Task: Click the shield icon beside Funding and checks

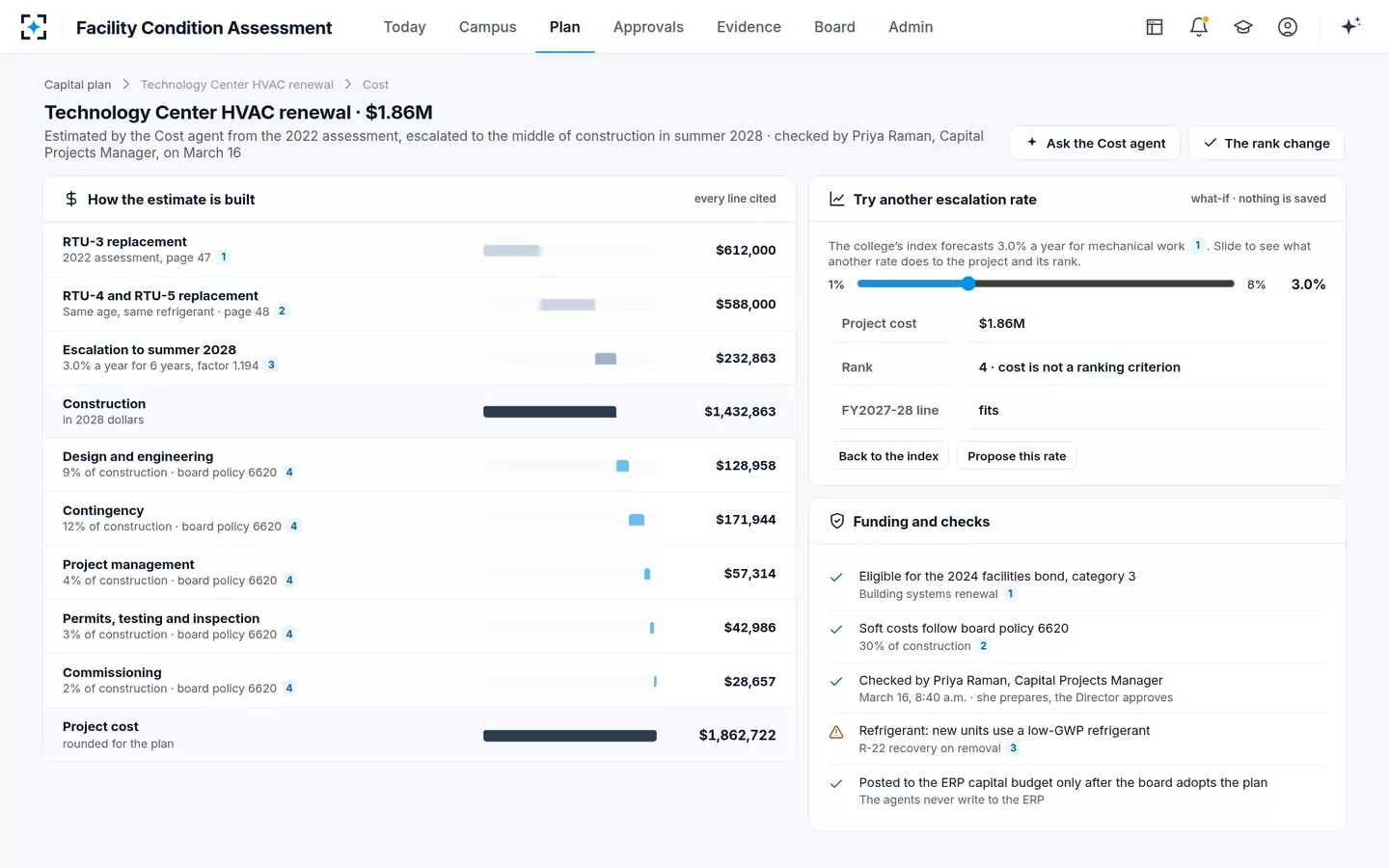Action: pyautogui.click(x=837, y=521)
